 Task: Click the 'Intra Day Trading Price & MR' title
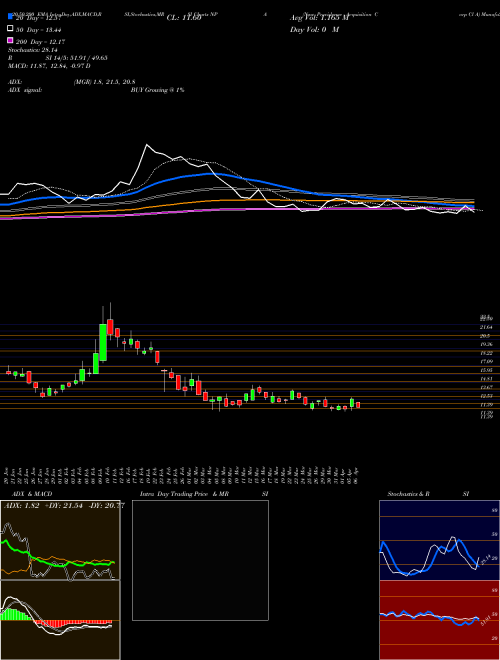click(184, 494)
